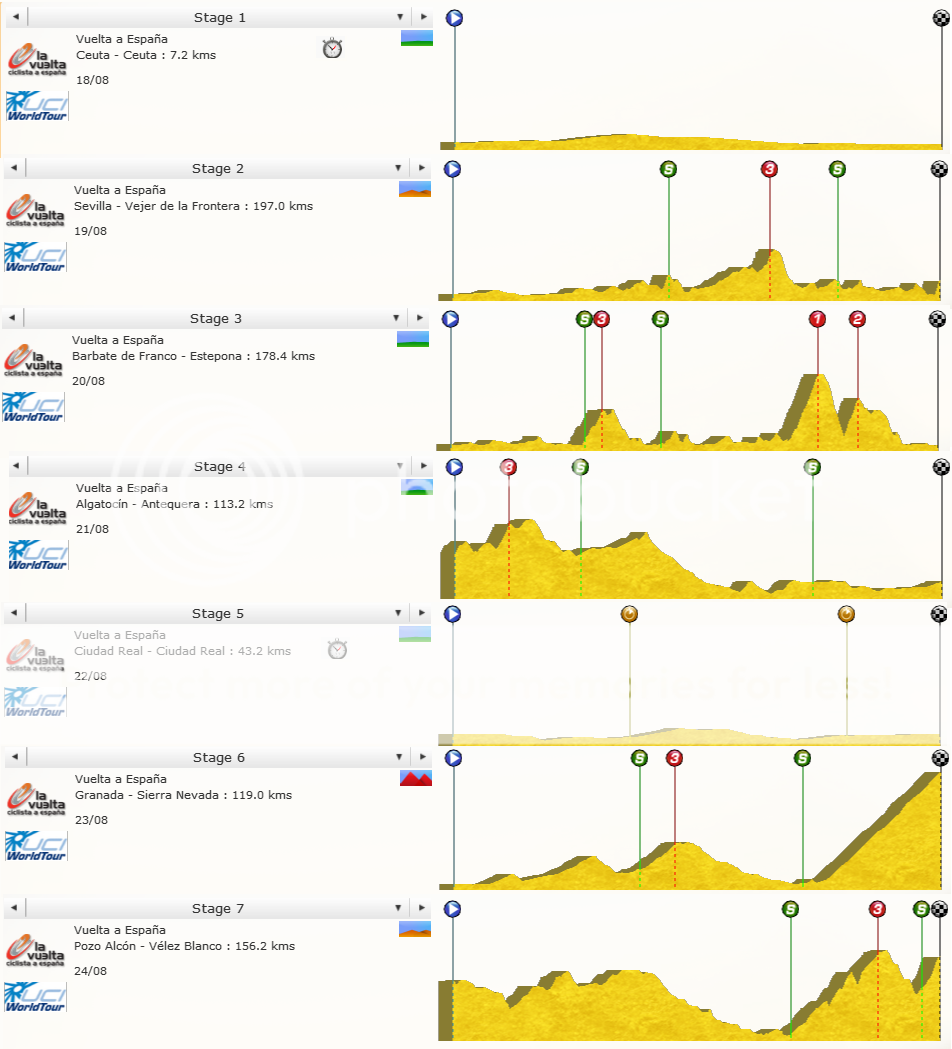This screenshot has width=952, height=1049.
Task: Click the red mountain terrain icon for Stage 6
Action: coord(417,776)
